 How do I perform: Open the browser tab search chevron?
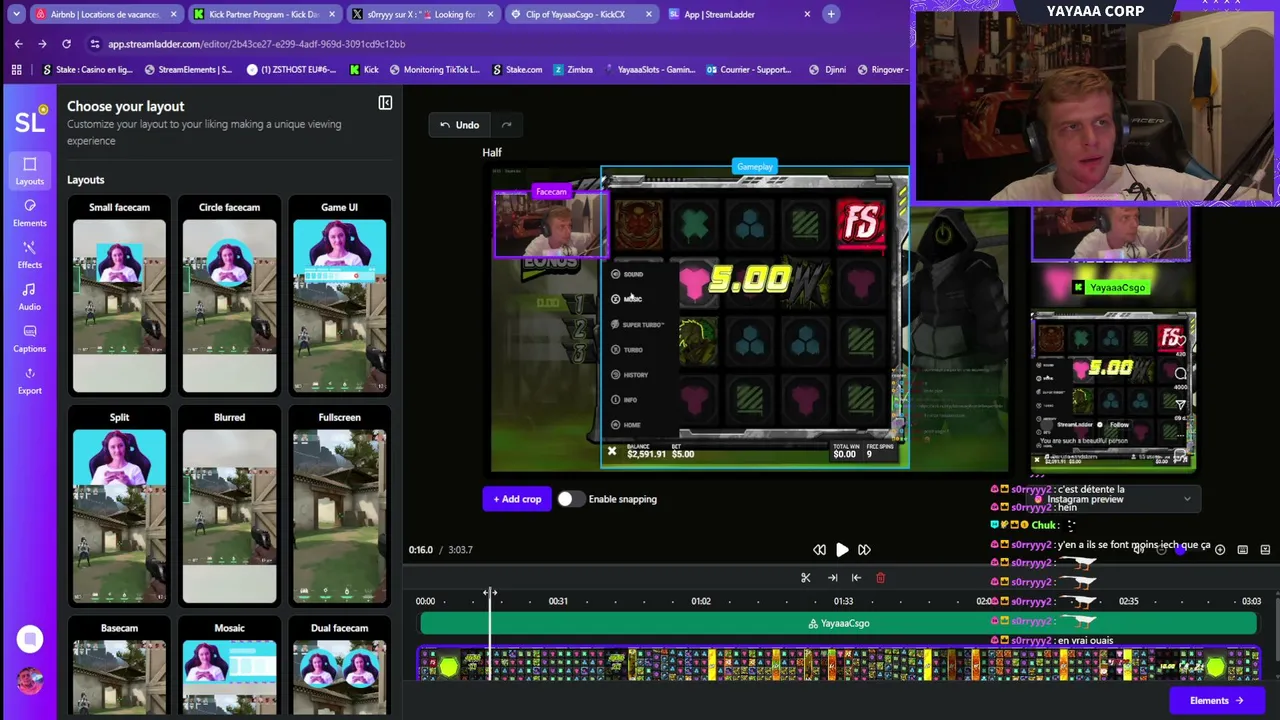coord(16,14)
